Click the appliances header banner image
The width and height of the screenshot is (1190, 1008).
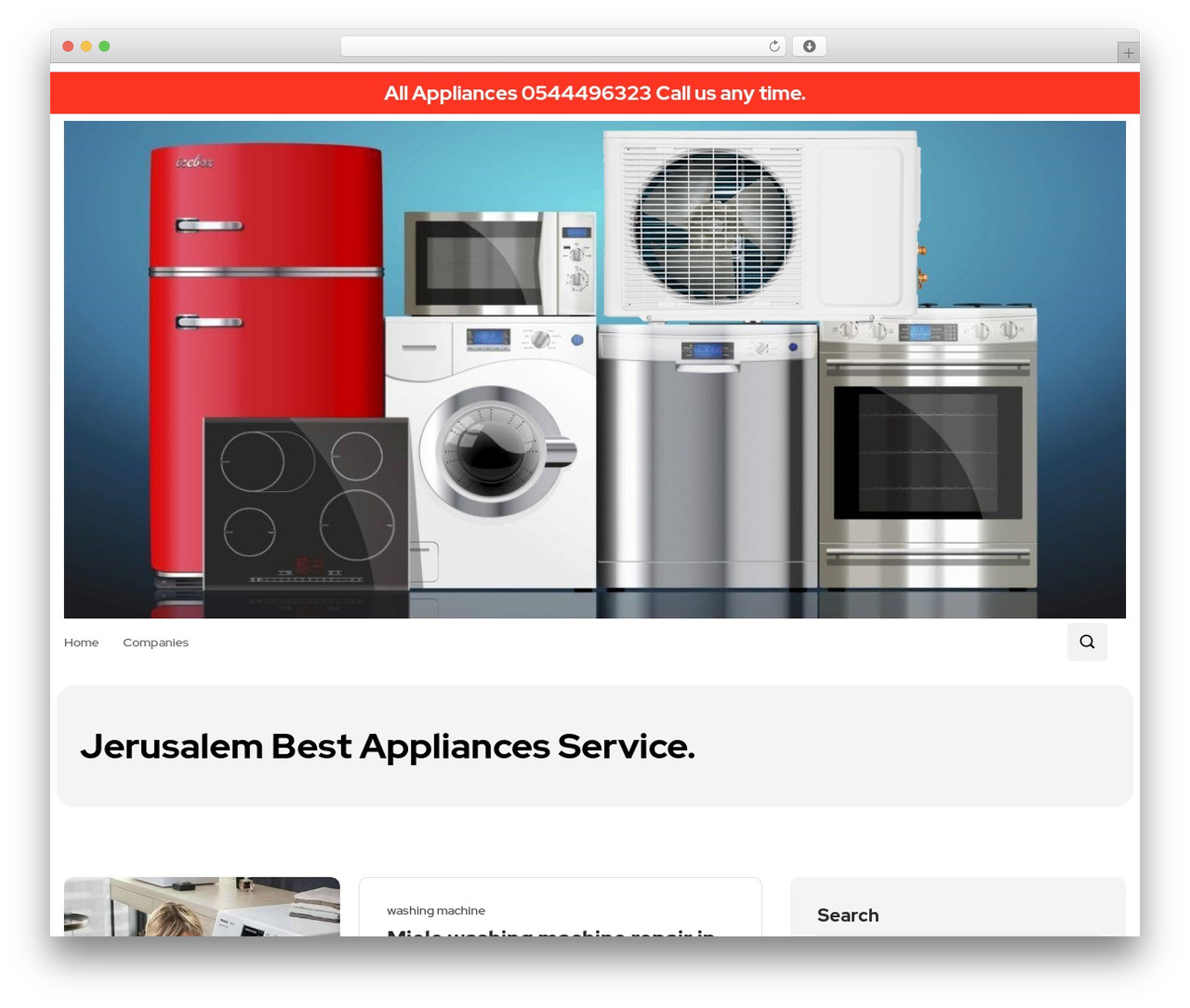[595, 369]
